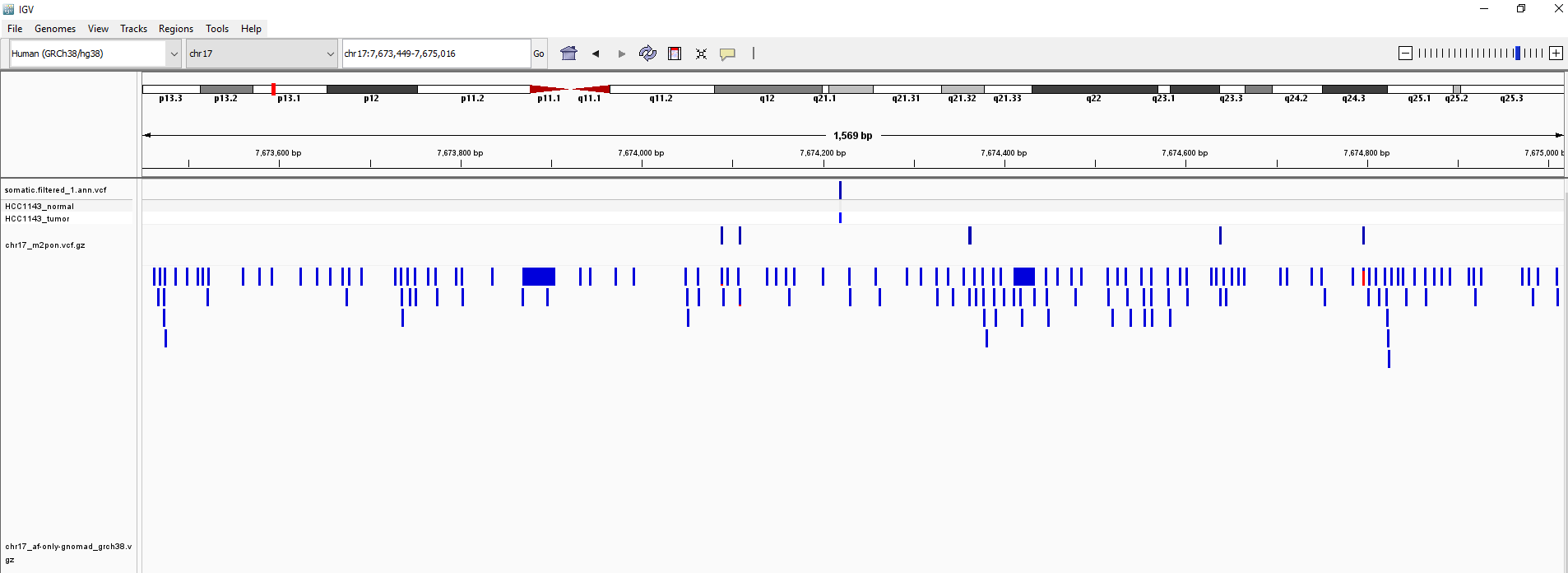Open the Human (GRCh38/hg38) genome dropdown
Image resolution: width=1568 pixels, height=573 pixels.
(x=95, y=54)
